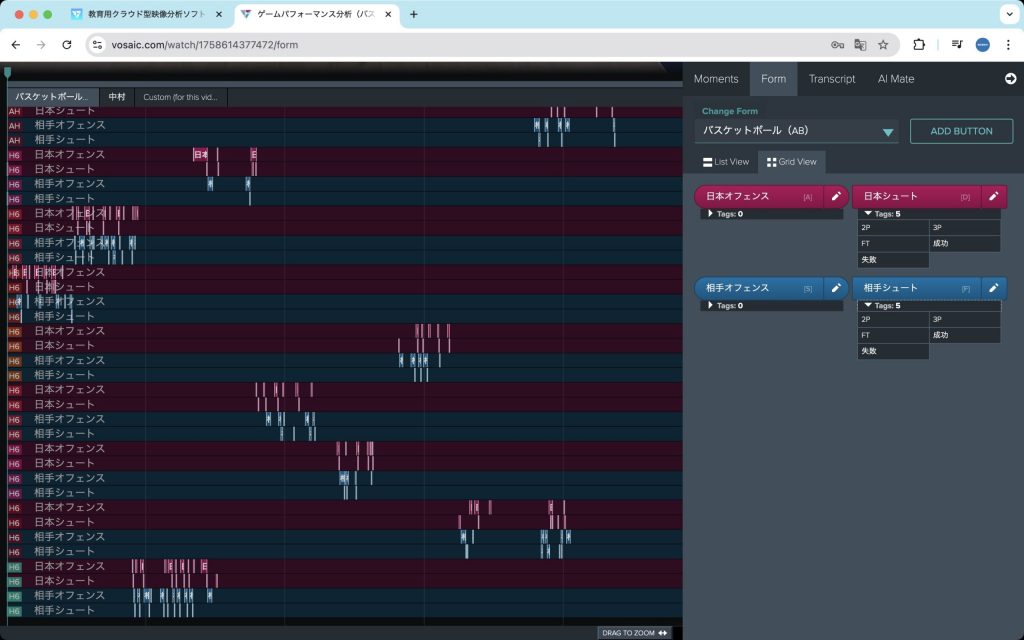Select the Custom (for this vid... timeline tab
This screenshot has width=1024, height=640.
tap(181, 97)
